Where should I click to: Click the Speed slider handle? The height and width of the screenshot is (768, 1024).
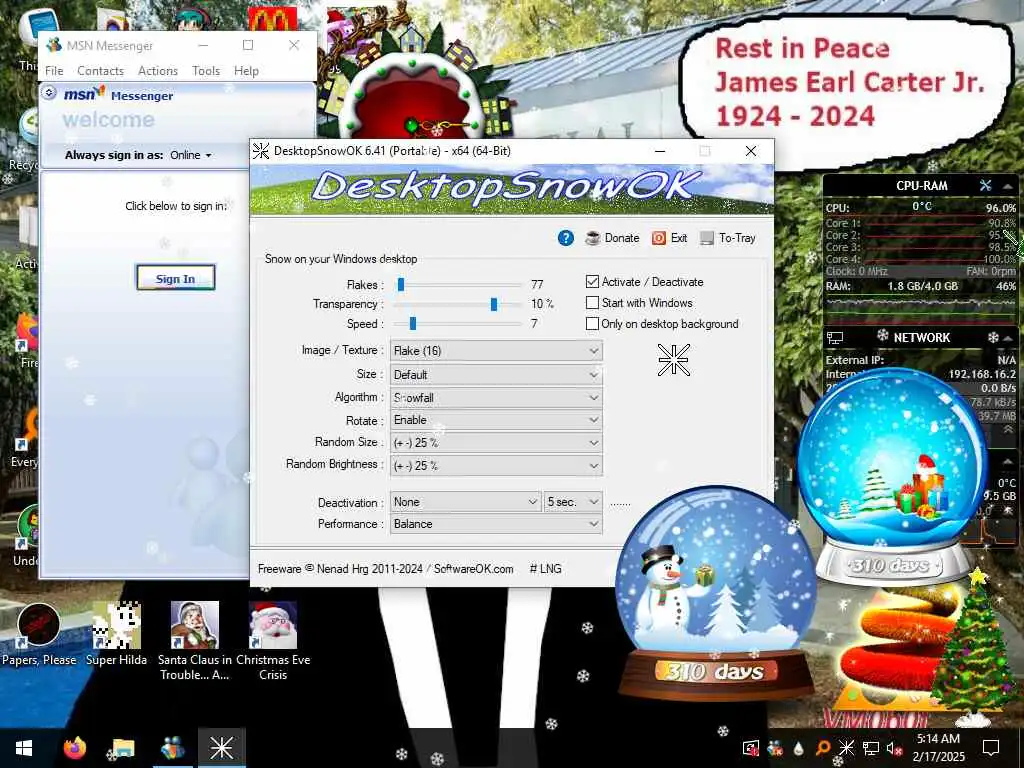click(413, 324)
